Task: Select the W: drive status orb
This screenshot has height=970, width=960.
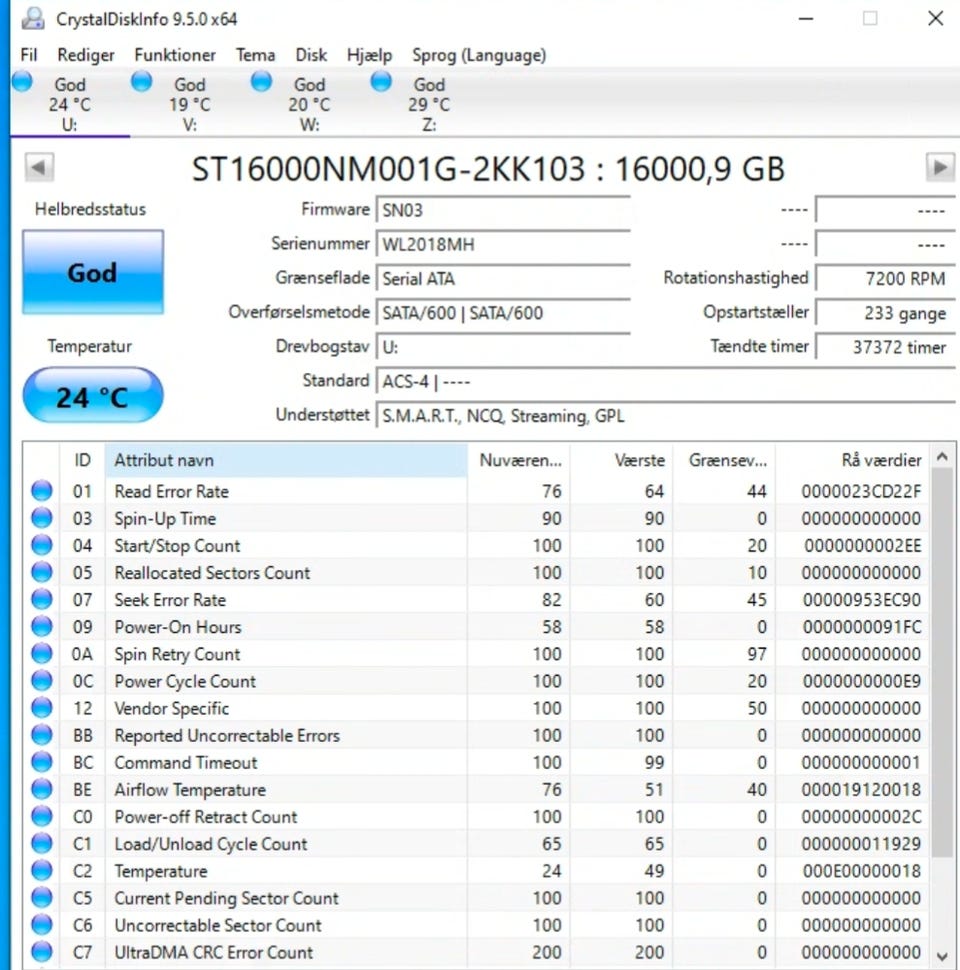Action: click(x=262, y=82)
